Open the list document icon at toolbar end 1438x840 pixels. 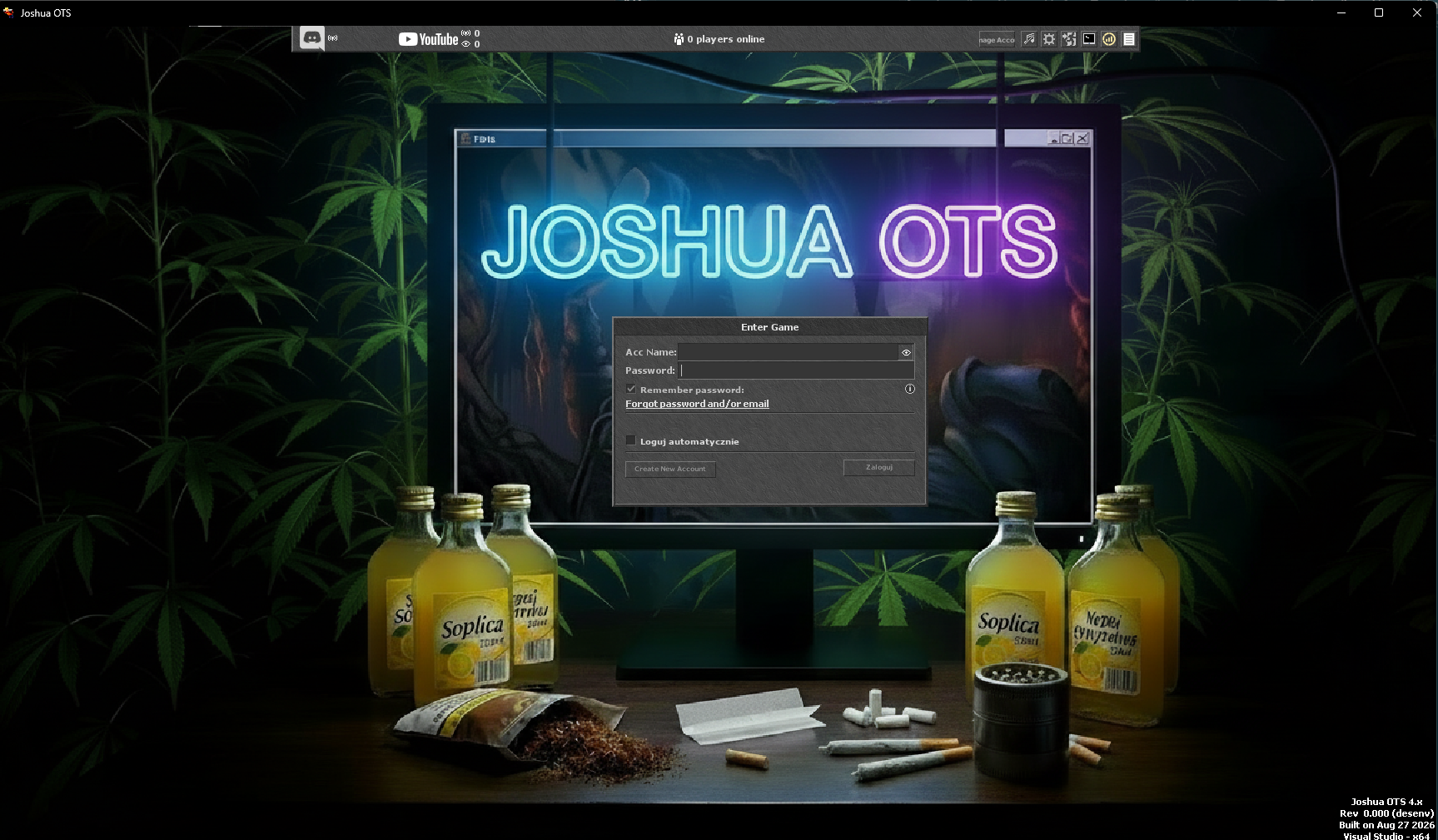point(1129,39)
